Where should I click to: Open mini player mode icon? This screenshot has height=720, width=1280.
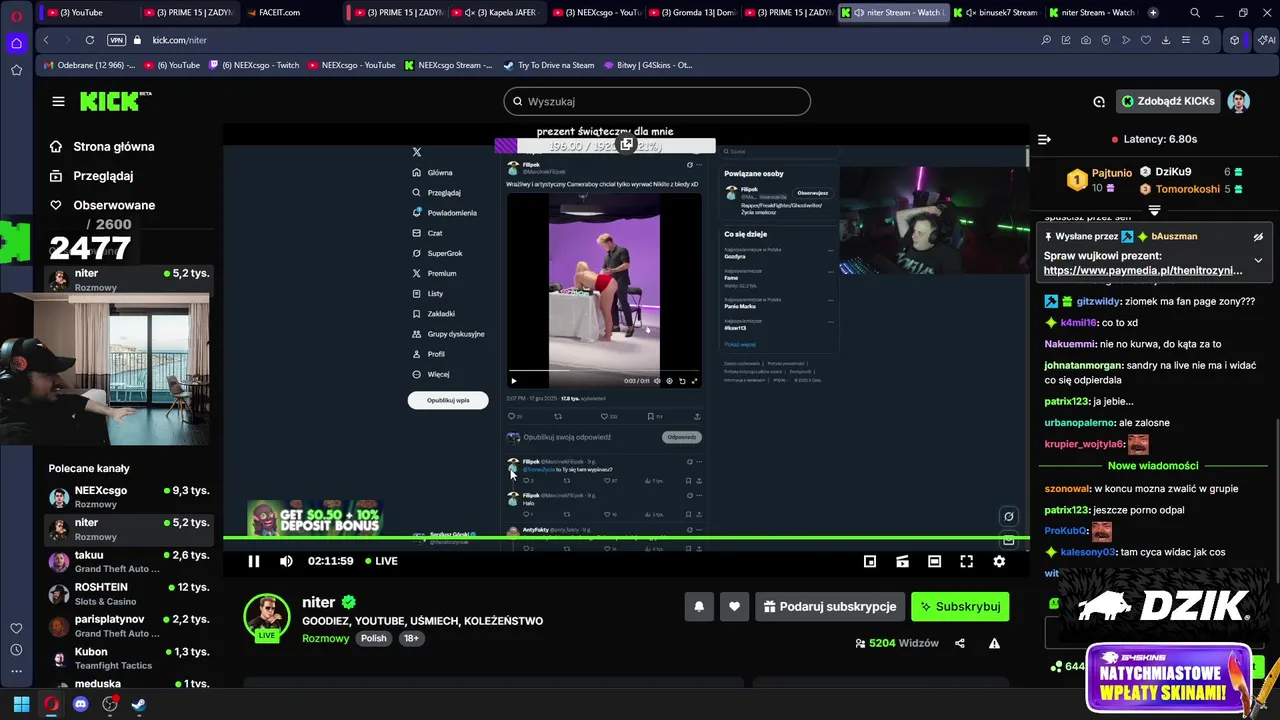tap(870, 561)
